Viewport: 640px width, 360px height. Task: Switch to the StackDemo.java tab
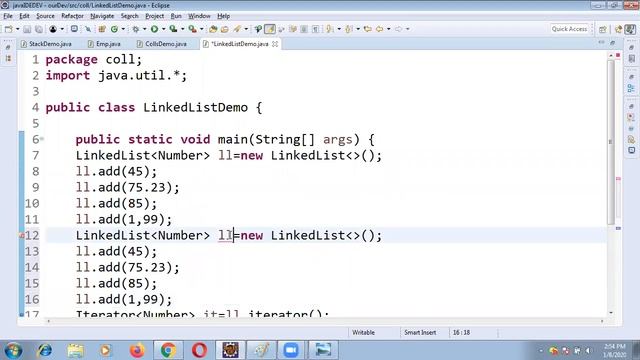46,44
